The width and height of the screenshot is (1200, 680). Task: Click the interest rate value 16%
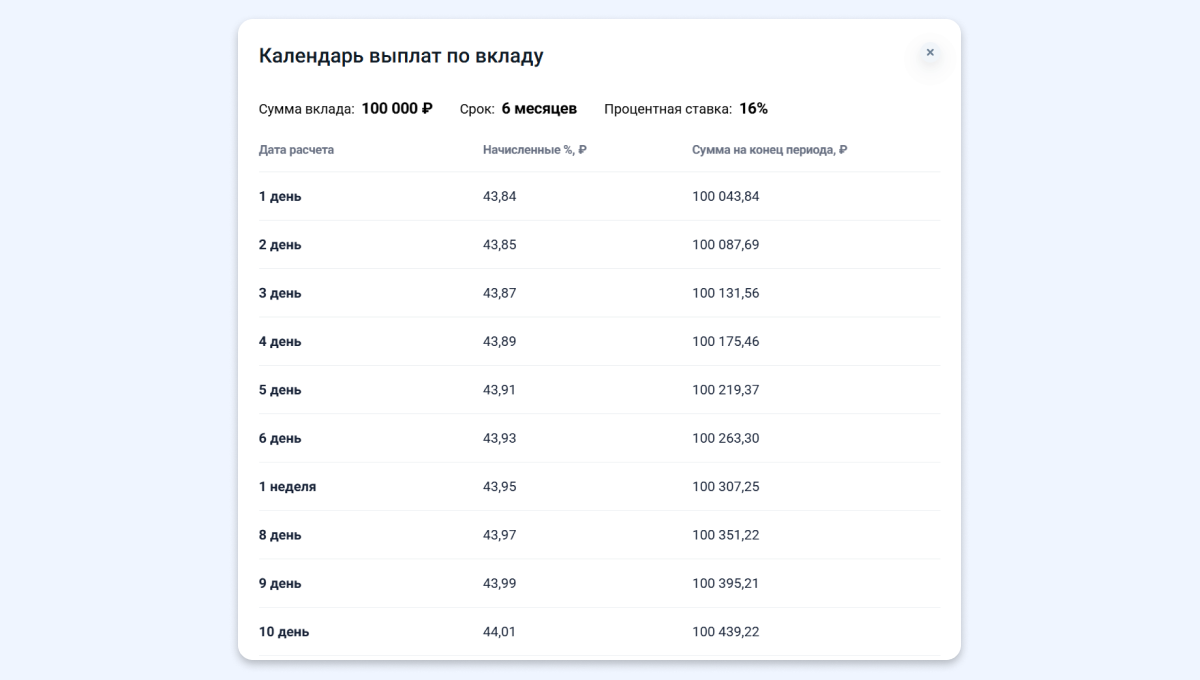tap(753, 109)
